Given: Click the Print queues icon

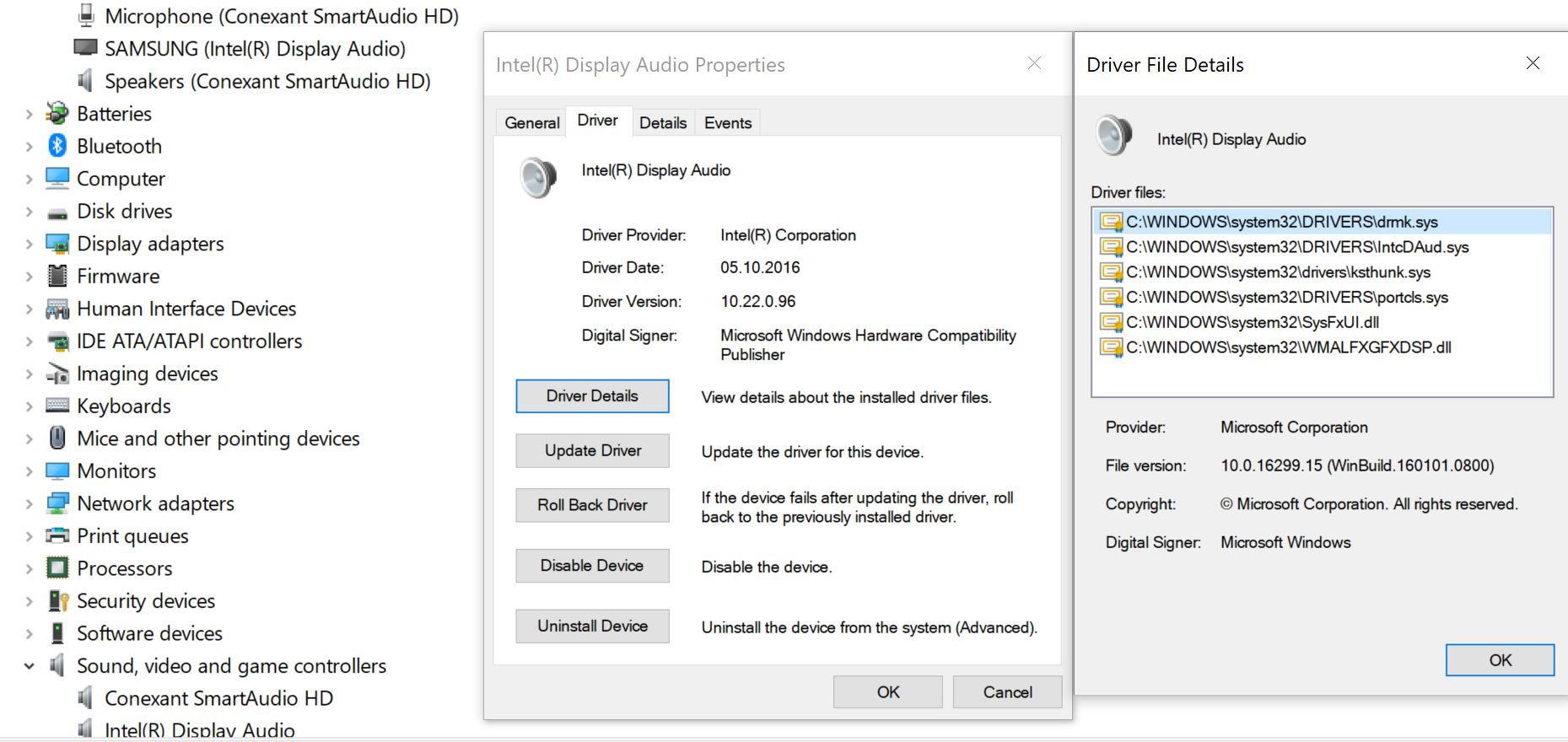Looking at the screenshot, I should [57, 535].
